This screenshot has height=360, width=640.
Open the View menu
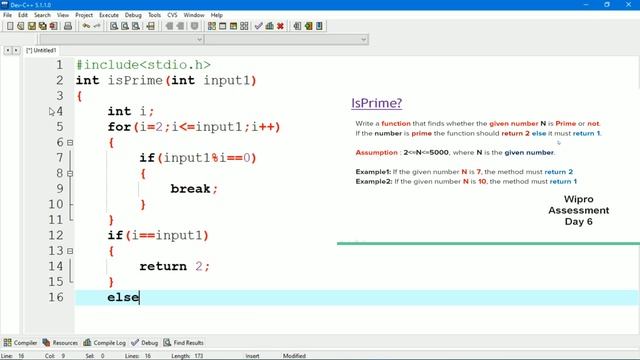coord(63,15)
